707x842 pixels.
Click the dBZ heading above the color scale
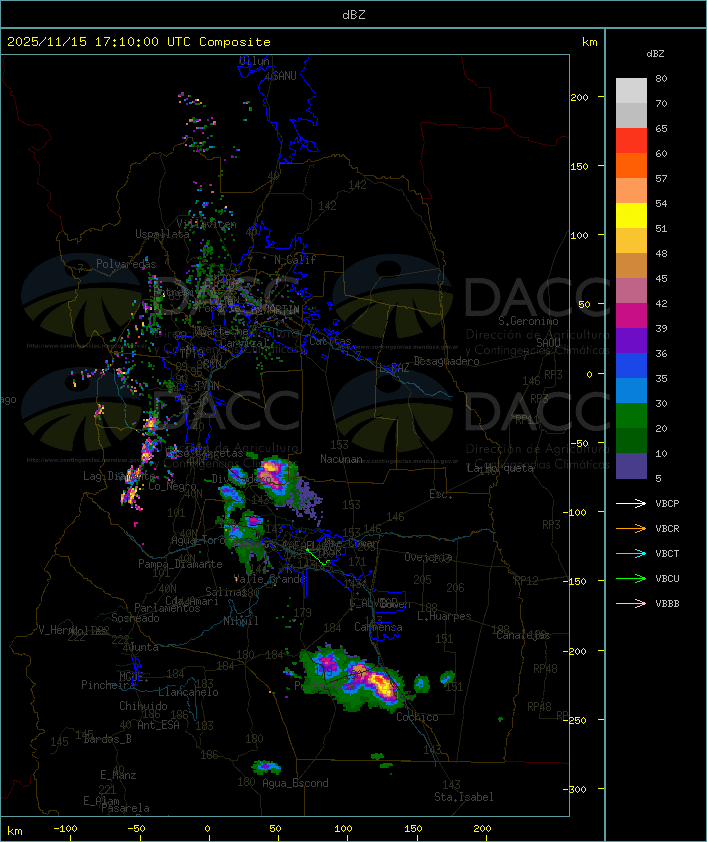[x=655, y=54]
